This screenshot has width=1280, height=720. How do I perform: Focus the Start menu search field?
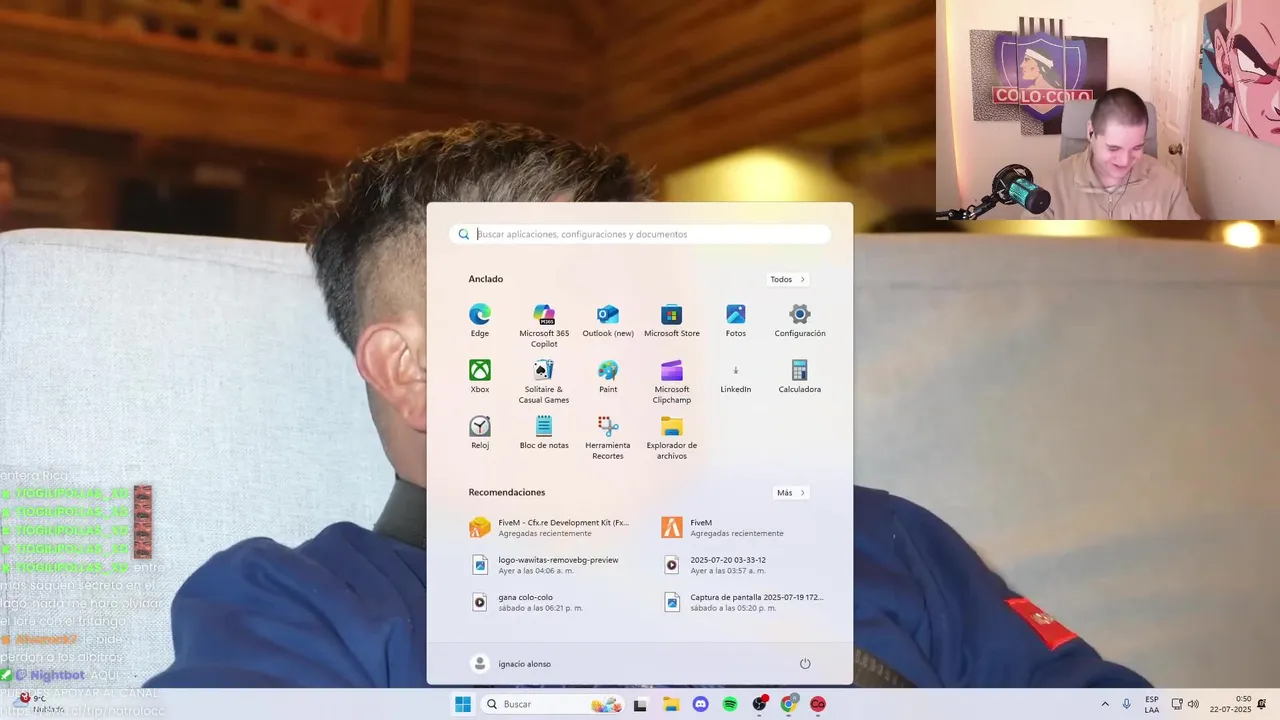pyautogui.click(x=640, y=234)
